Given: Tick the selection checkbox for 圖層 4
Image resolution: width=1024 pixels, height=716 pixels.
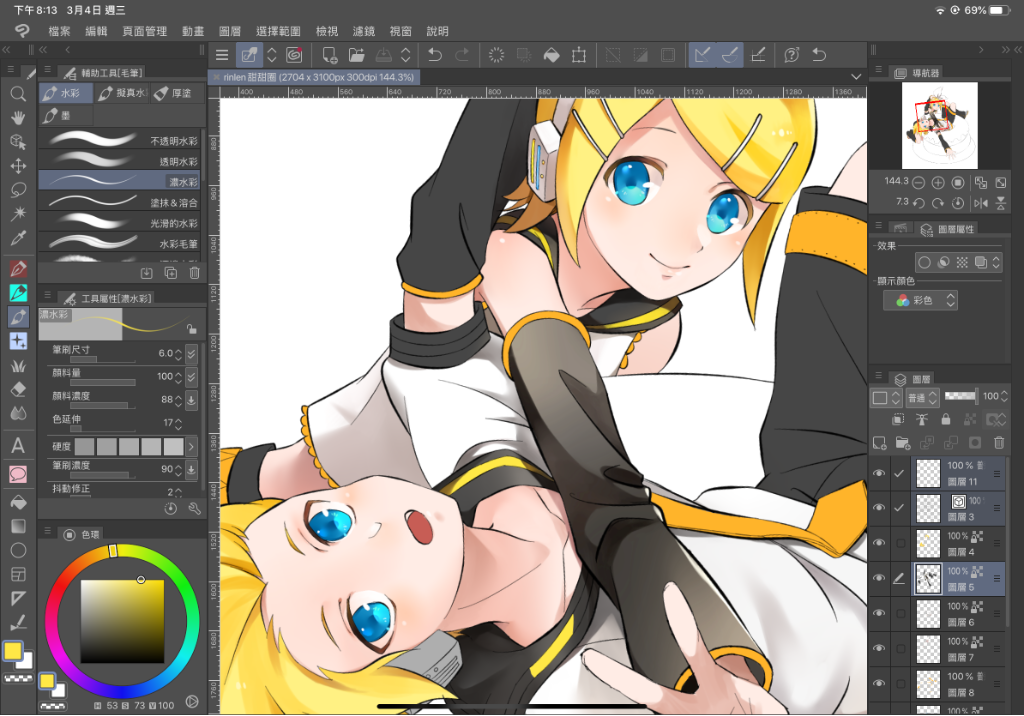Looking at the screenshot, I should [x=901, y=543].
